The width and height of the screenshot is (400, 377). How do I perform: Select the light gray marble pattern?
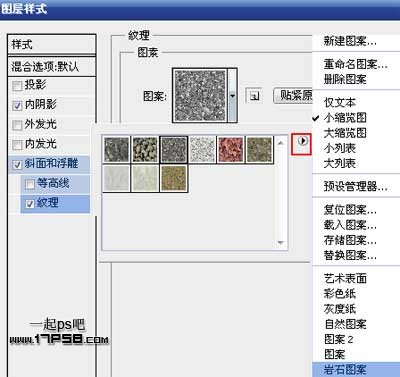click(116, 178)
